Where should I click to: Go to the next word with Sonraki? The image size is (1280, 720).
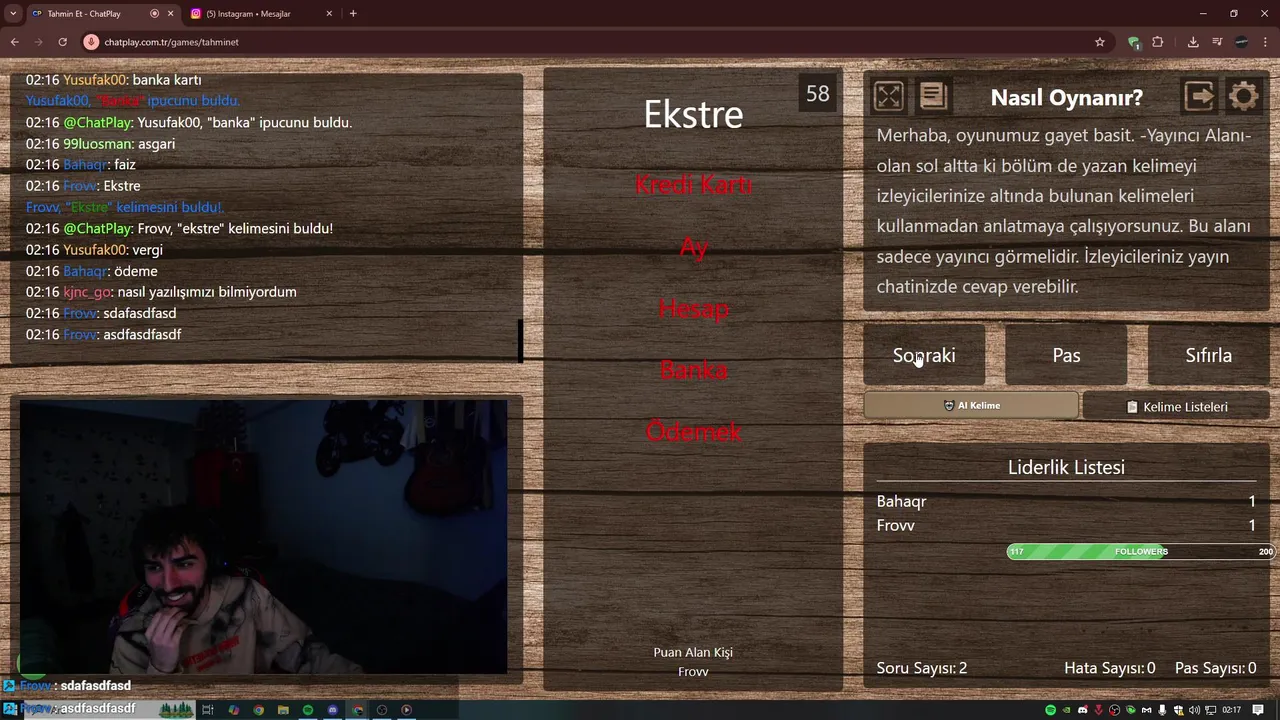(924, 355)
